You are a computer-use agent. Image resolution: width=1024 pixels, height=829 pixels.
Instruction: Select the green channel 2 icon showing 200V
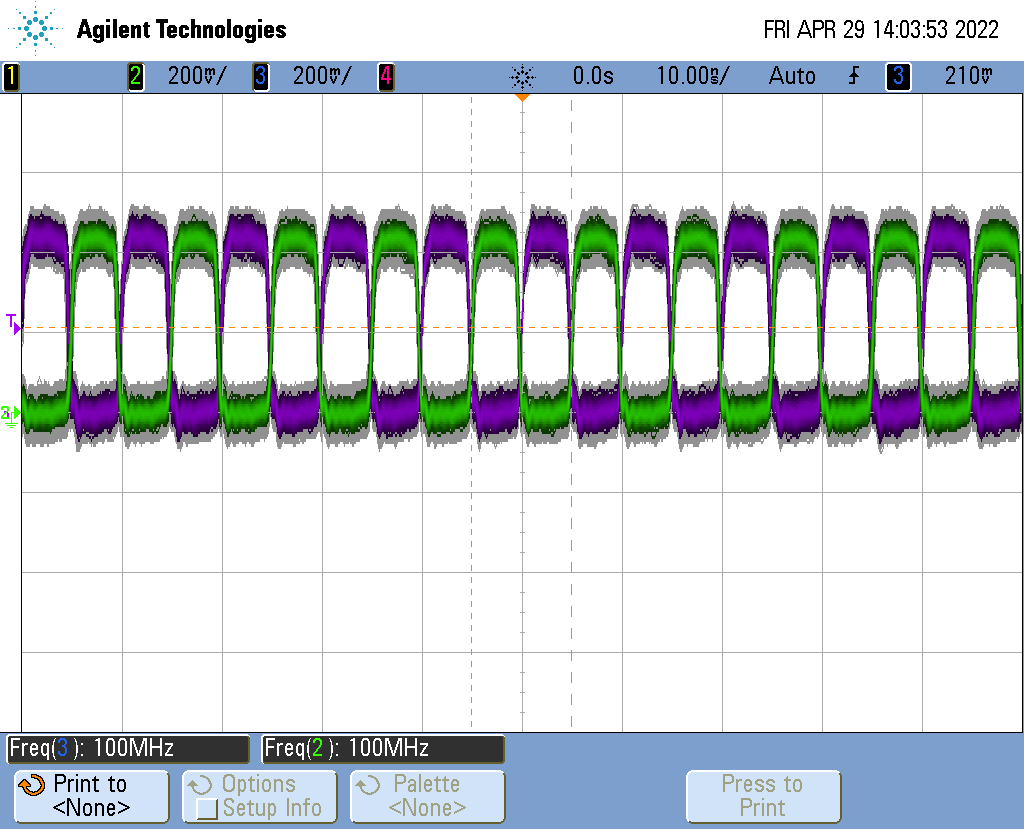(x=135, y=76)
